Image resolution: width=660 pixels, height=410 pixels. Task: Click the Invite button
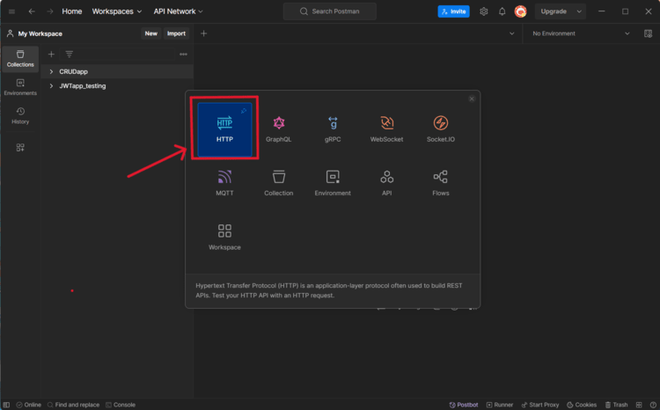[x=454, y=11]
